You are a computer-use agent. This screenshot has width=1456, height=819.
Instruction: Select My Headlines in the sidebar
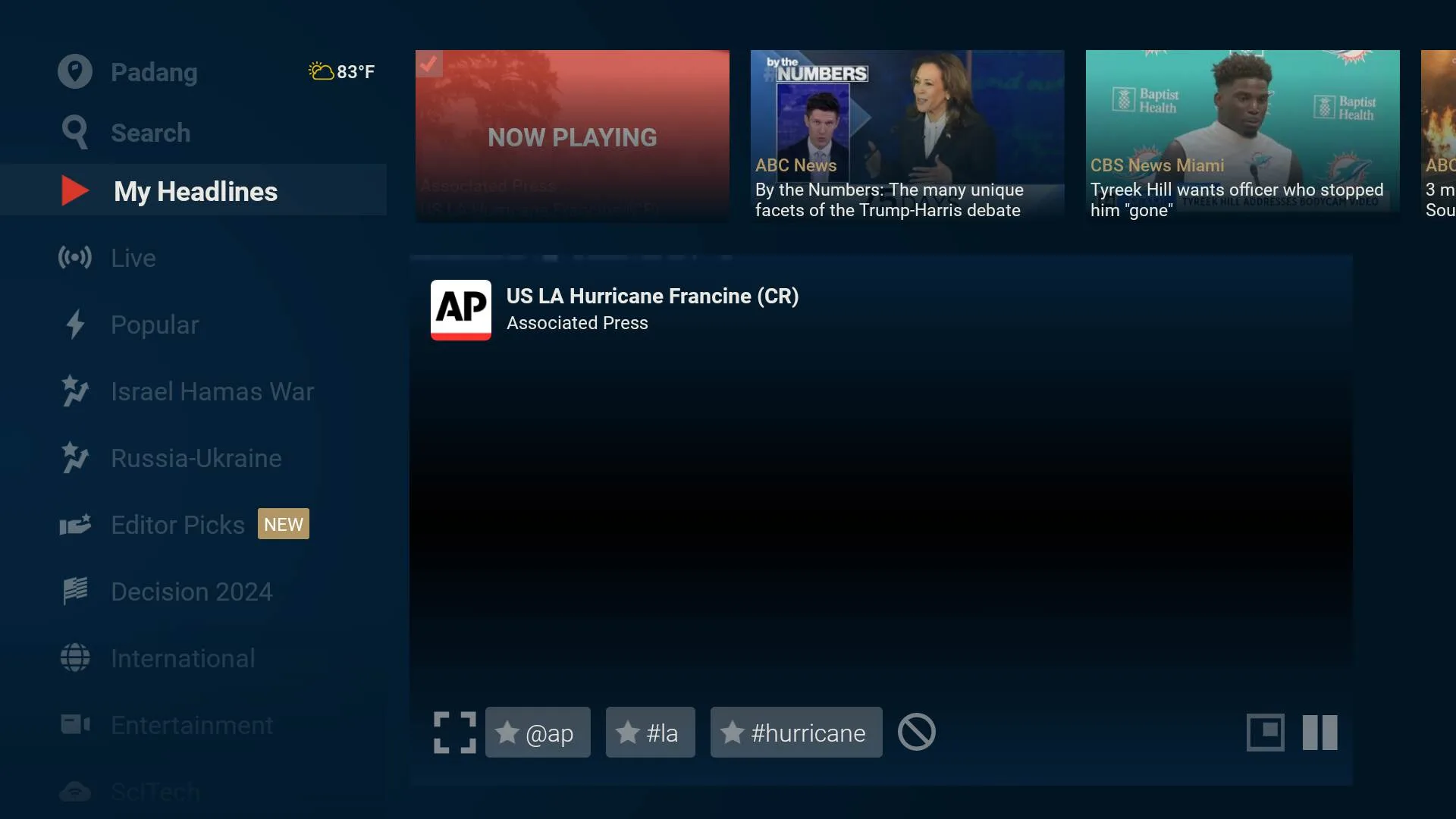193,190
